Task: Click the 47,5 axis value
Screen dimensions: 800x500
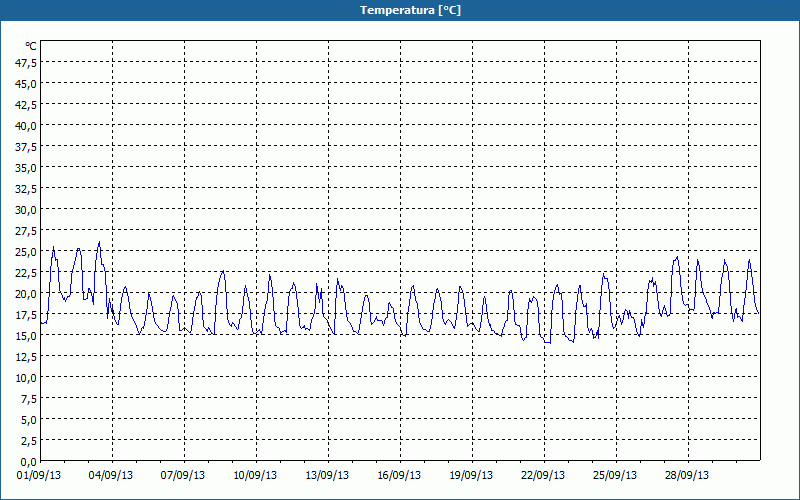Action: [26, 63]
